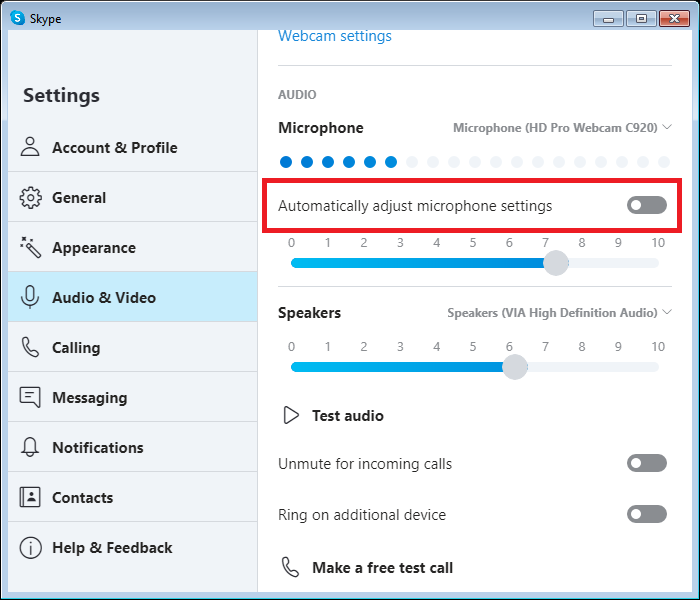Click the chat bubble Messaging icon
The height and width of the screenshot is (600, 700).
30,397
